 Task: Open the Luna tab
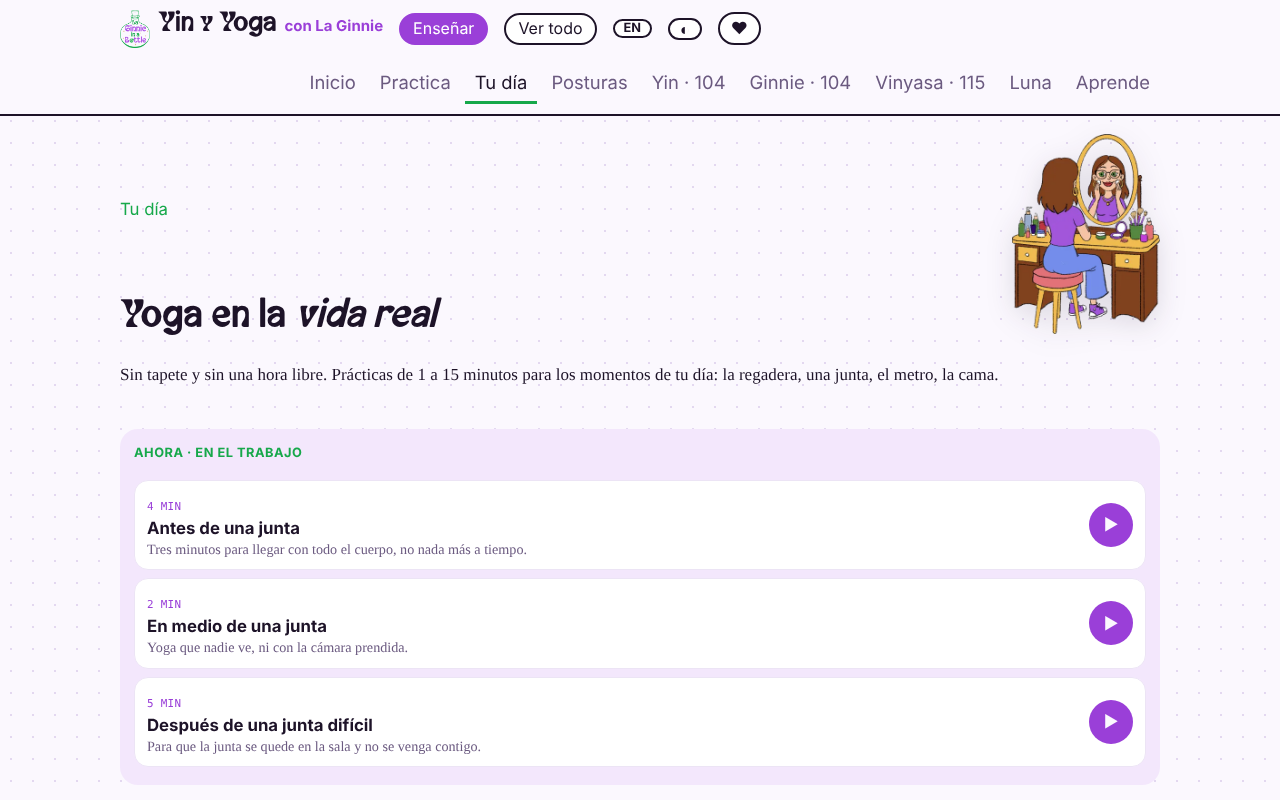[x=1030, y=83]
